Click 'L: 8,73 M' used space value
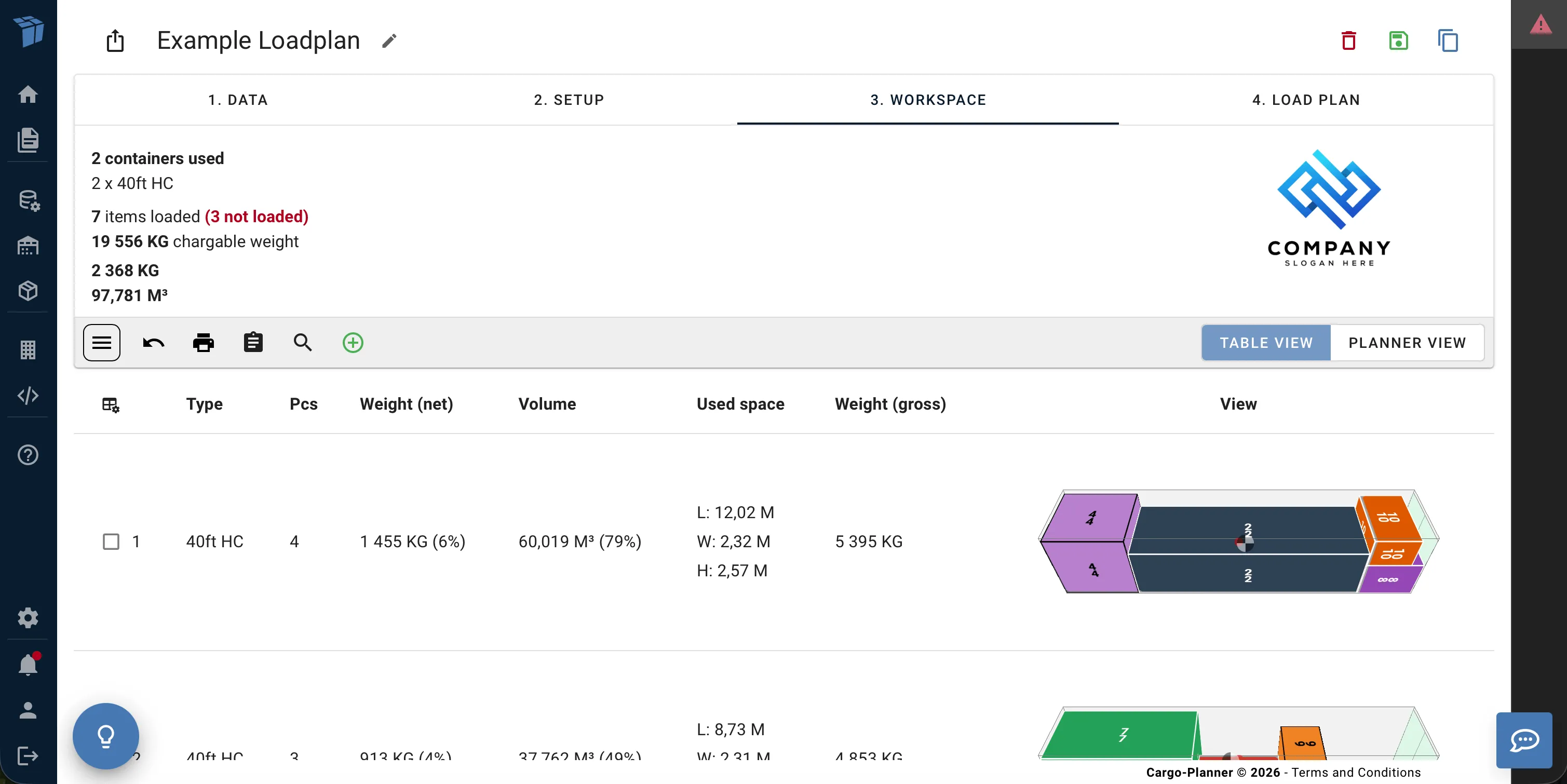The height and width of the screenshot is (784, 1567). [x=731, y=729]
